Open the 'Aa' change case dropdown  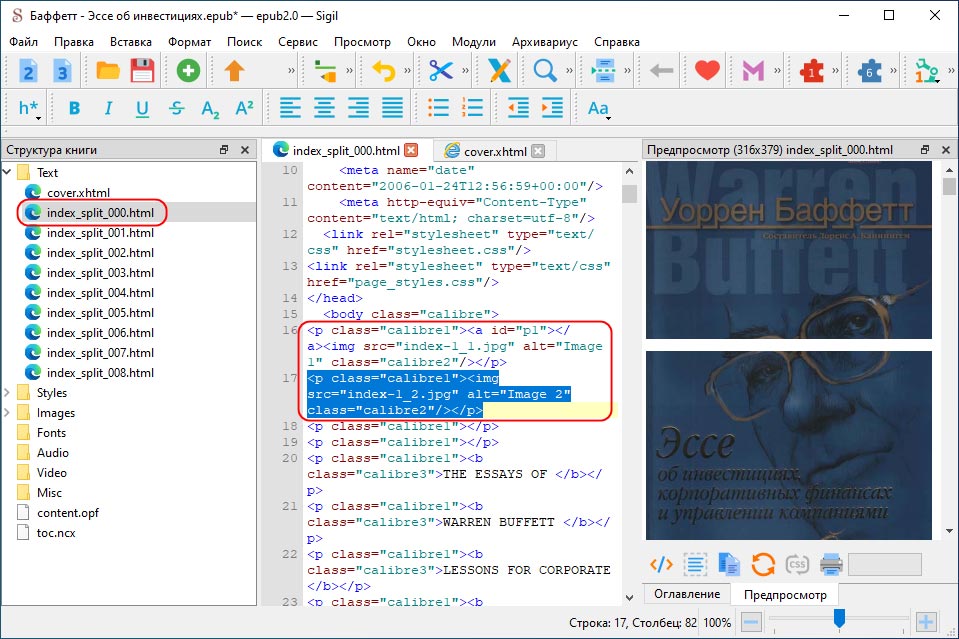click(x=599, y=109)
